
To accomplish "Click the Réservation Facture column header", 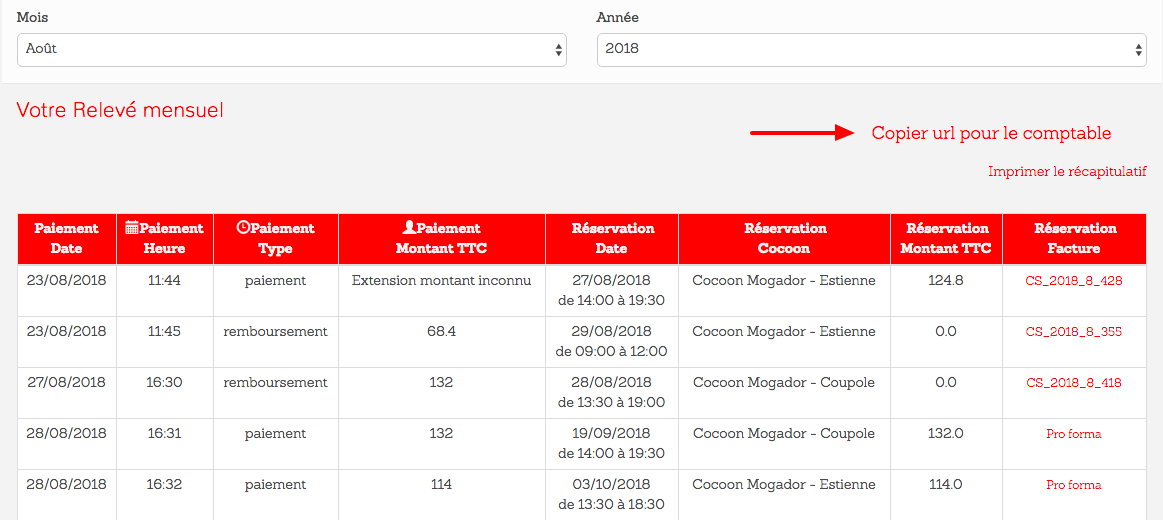I will [1074, 239].
